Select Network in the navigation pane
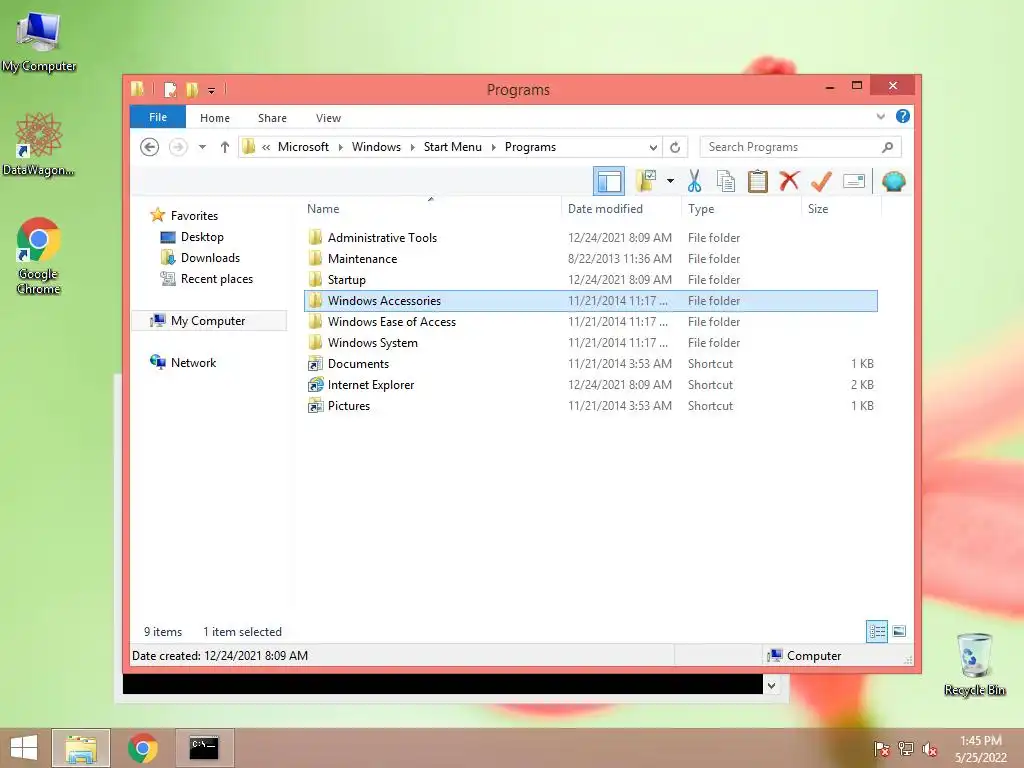1024x768 pixels. pyautogui.click(x=193, y=362)
